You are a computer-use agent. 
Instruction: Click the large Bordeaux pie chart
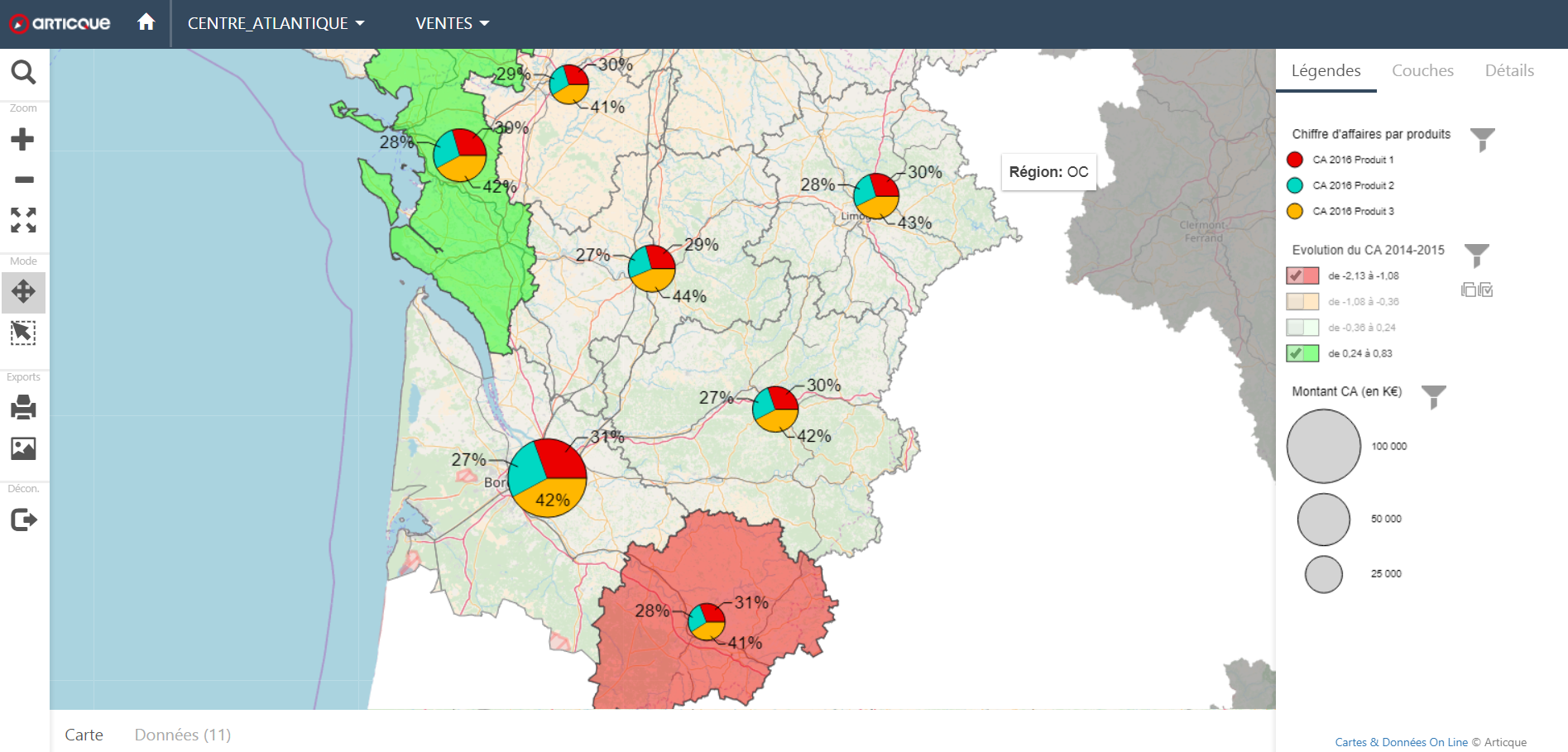[x=547, y=478]
